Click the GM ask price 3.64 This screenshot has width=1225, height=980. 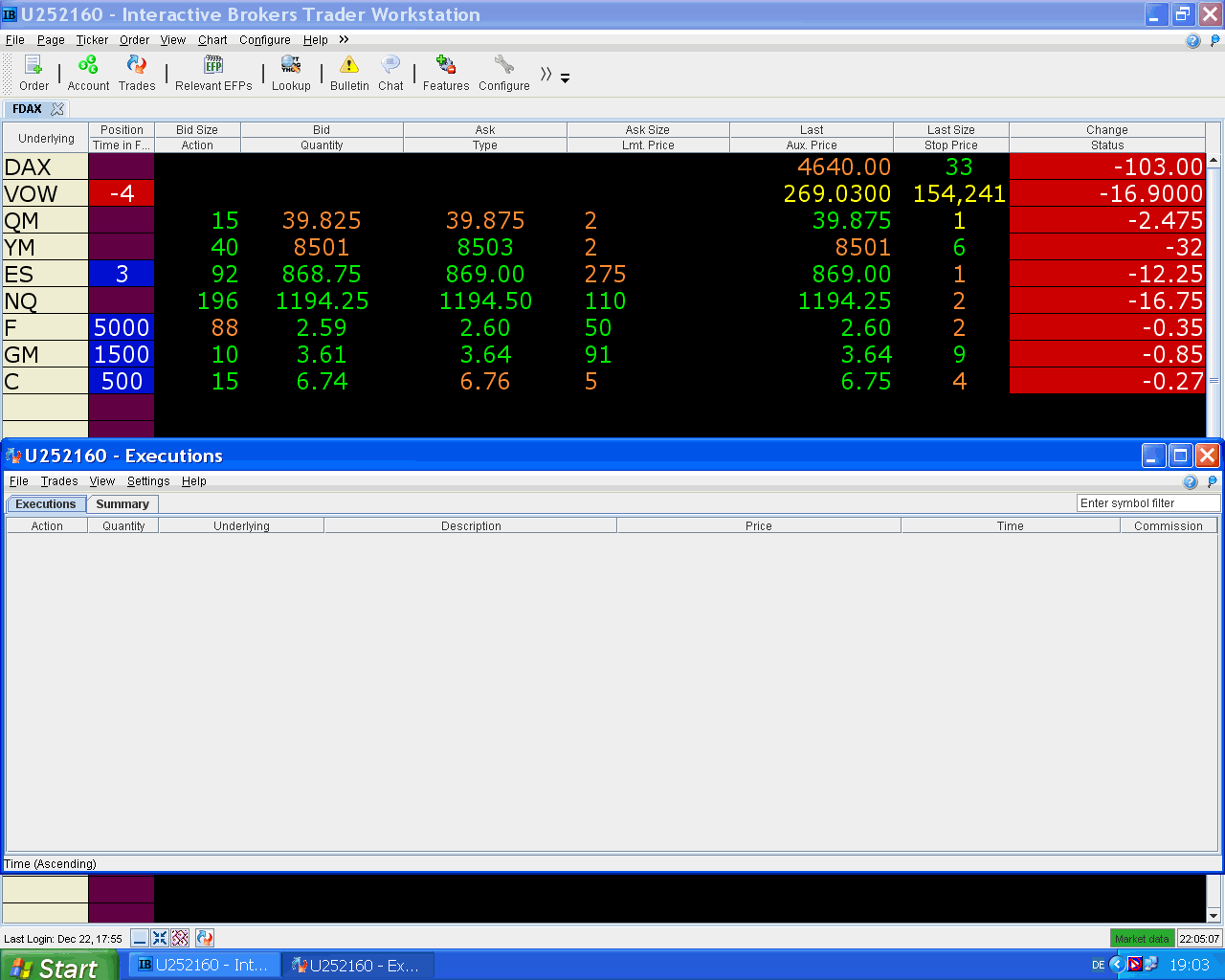[485, 354]
